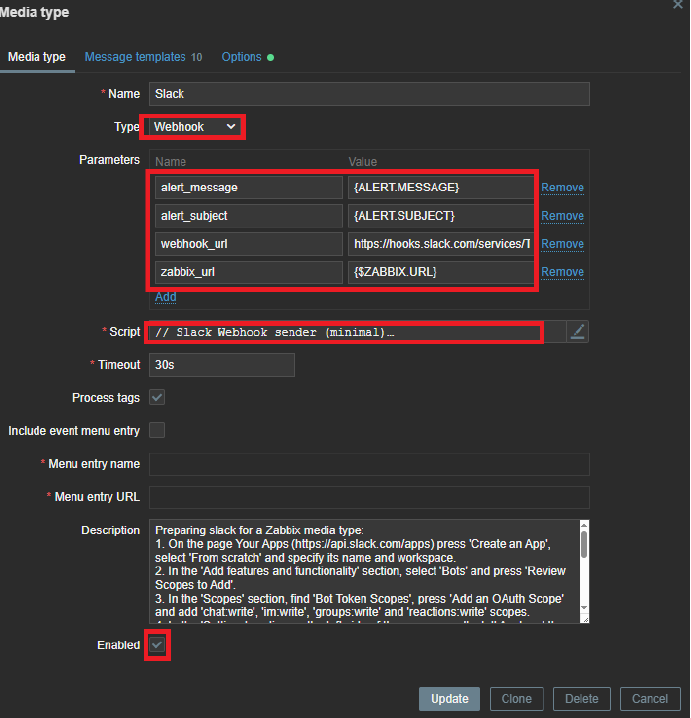Open the Script field with Slack Webhook sender
691x718 pixels.
(358, 332)
